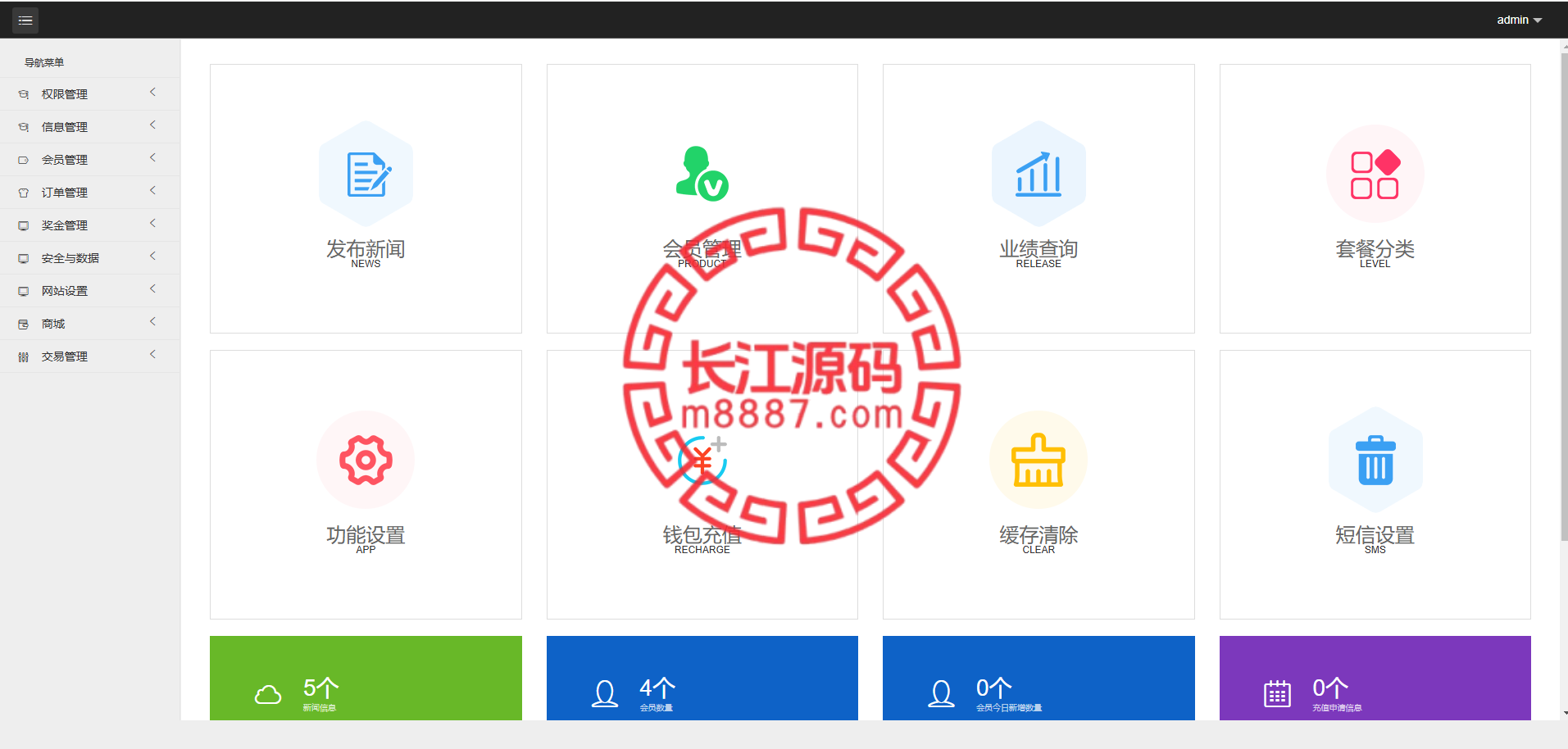Open 订单管理 menu item
Image resolution: width=1568 pixels, height=749 pixels.
90,193
